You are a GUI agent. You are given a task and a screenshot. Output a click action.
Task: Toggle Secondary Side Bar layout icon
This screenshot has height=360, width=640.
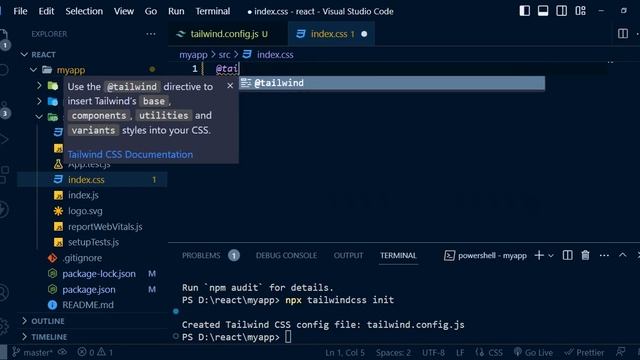(x=561, y=11)
